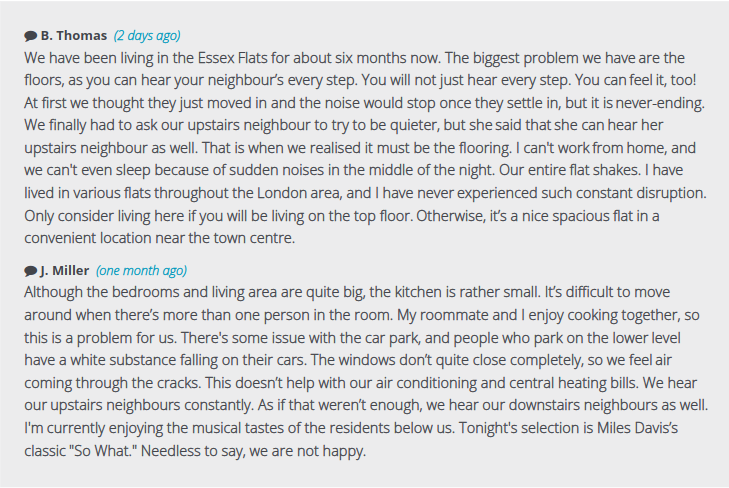
Task: Click the reviewer name B. Thomas
Action: point(73,36)
